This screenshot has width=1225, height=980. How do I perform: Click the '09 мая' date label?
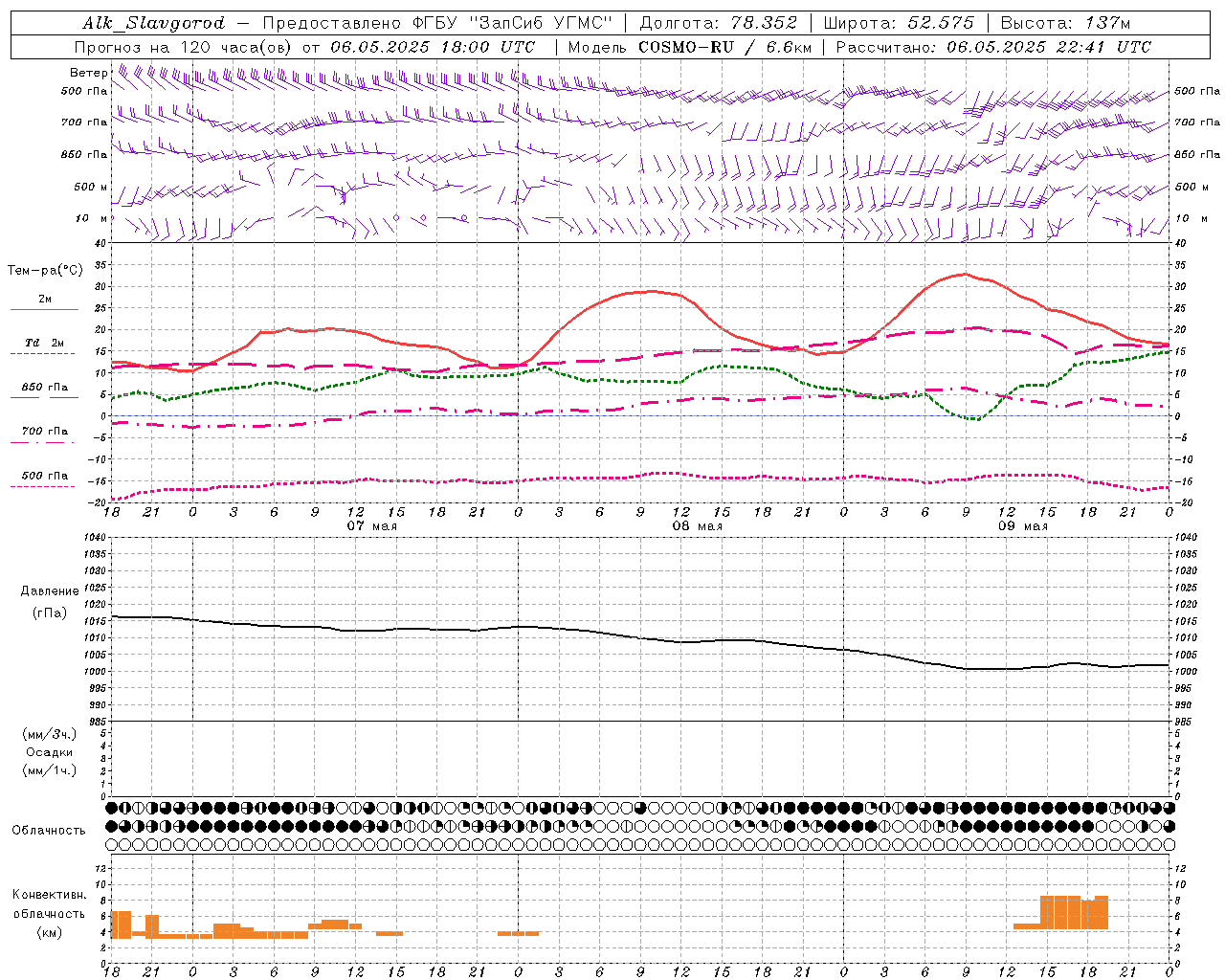[x=1022, y=526]
